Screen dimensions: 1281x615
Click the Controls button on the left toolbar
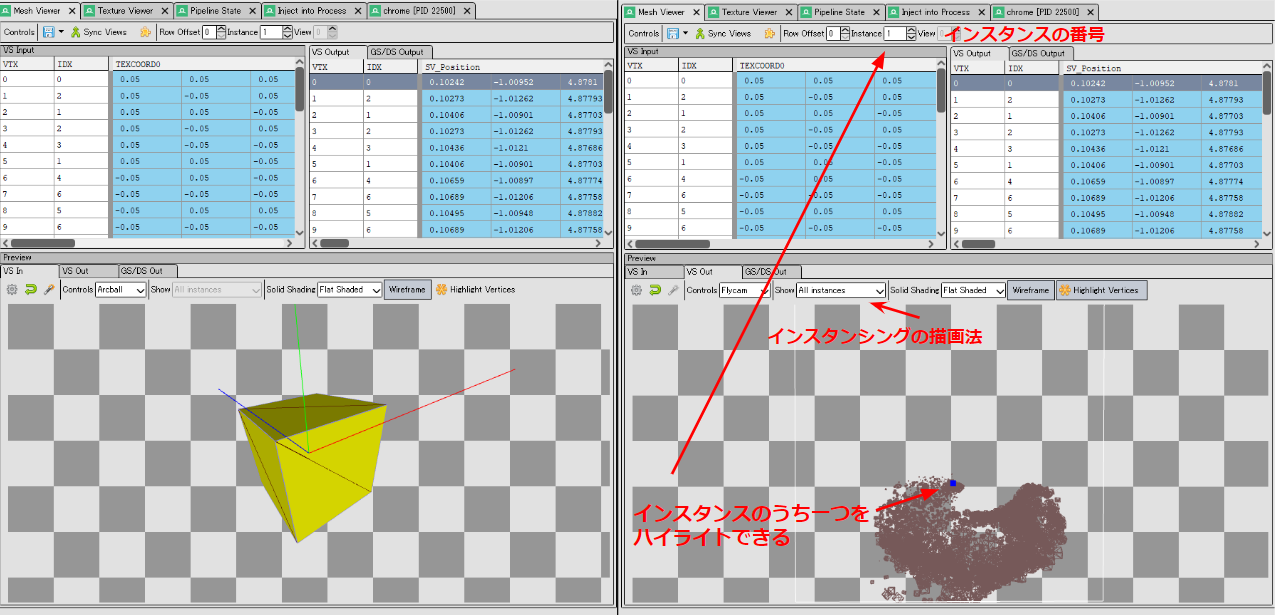20,31
